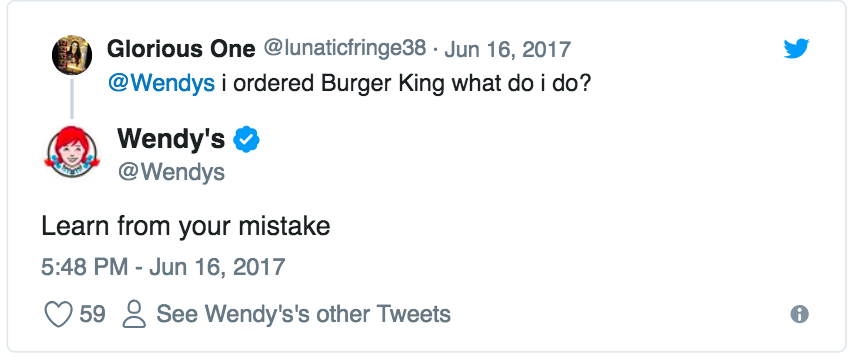Visit the @lunaticfringe38 handle

pyautogui.click(x=344, y=49)
